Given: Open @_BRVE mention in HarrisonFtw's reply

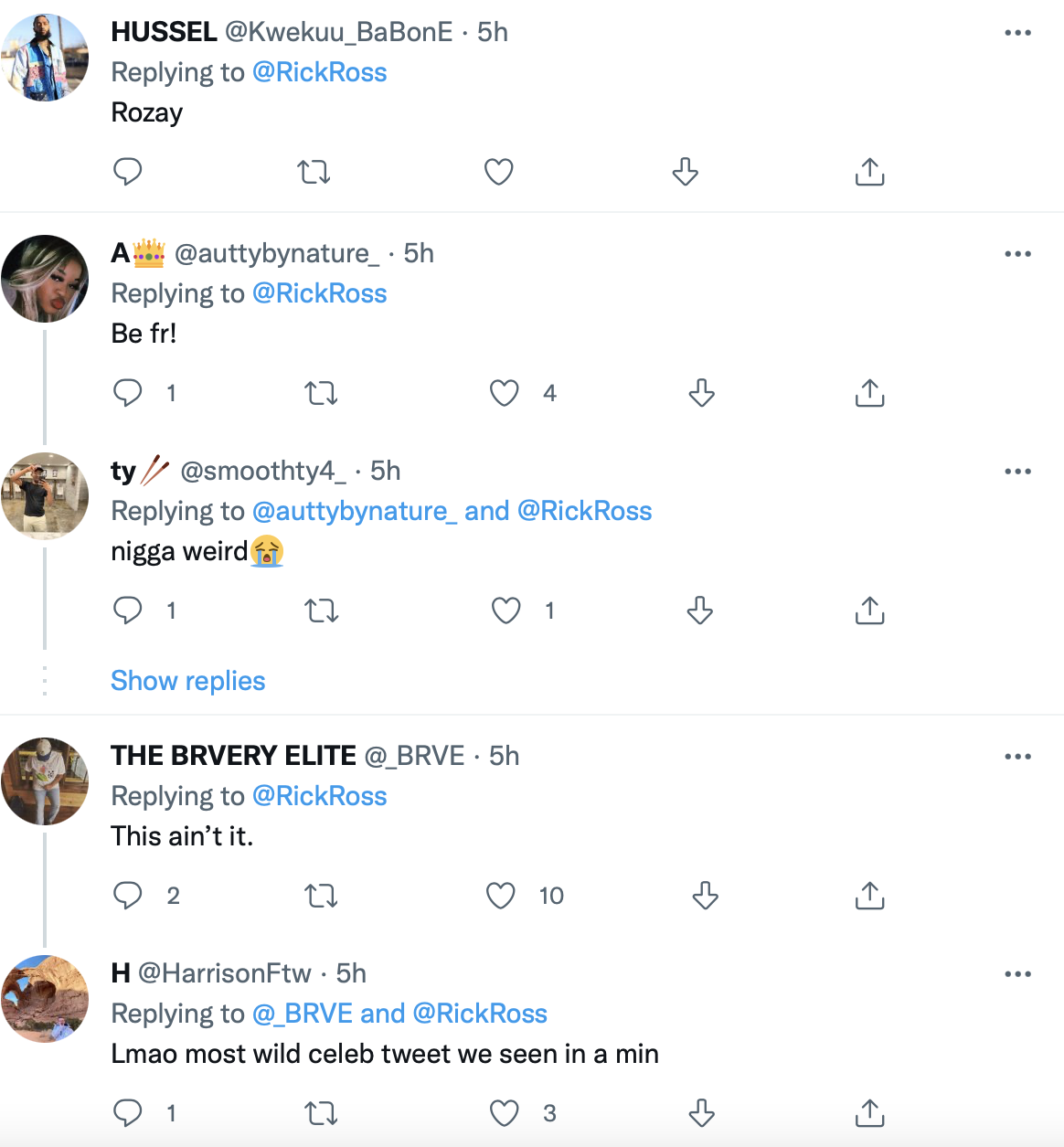Looking at the screenshot, I should 303,1014.
